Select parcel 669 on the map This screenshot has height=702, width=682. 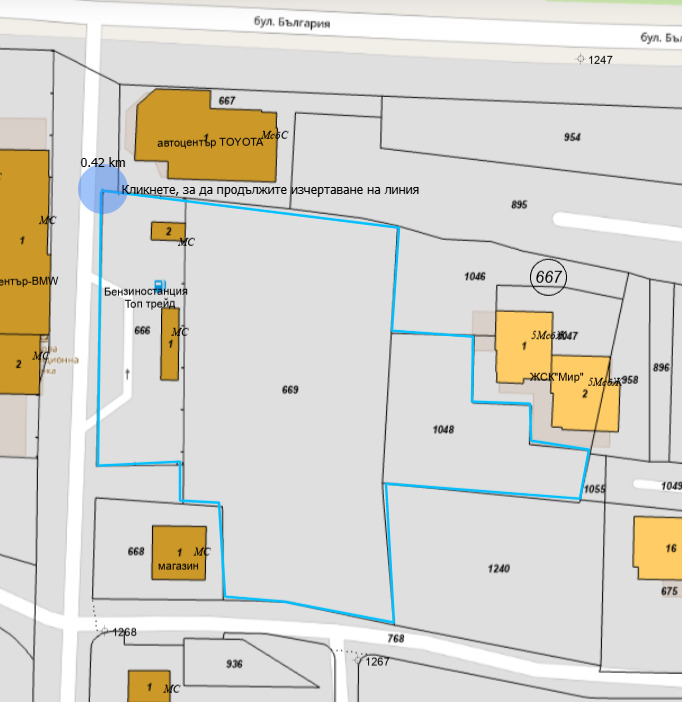tap(290, 389)
